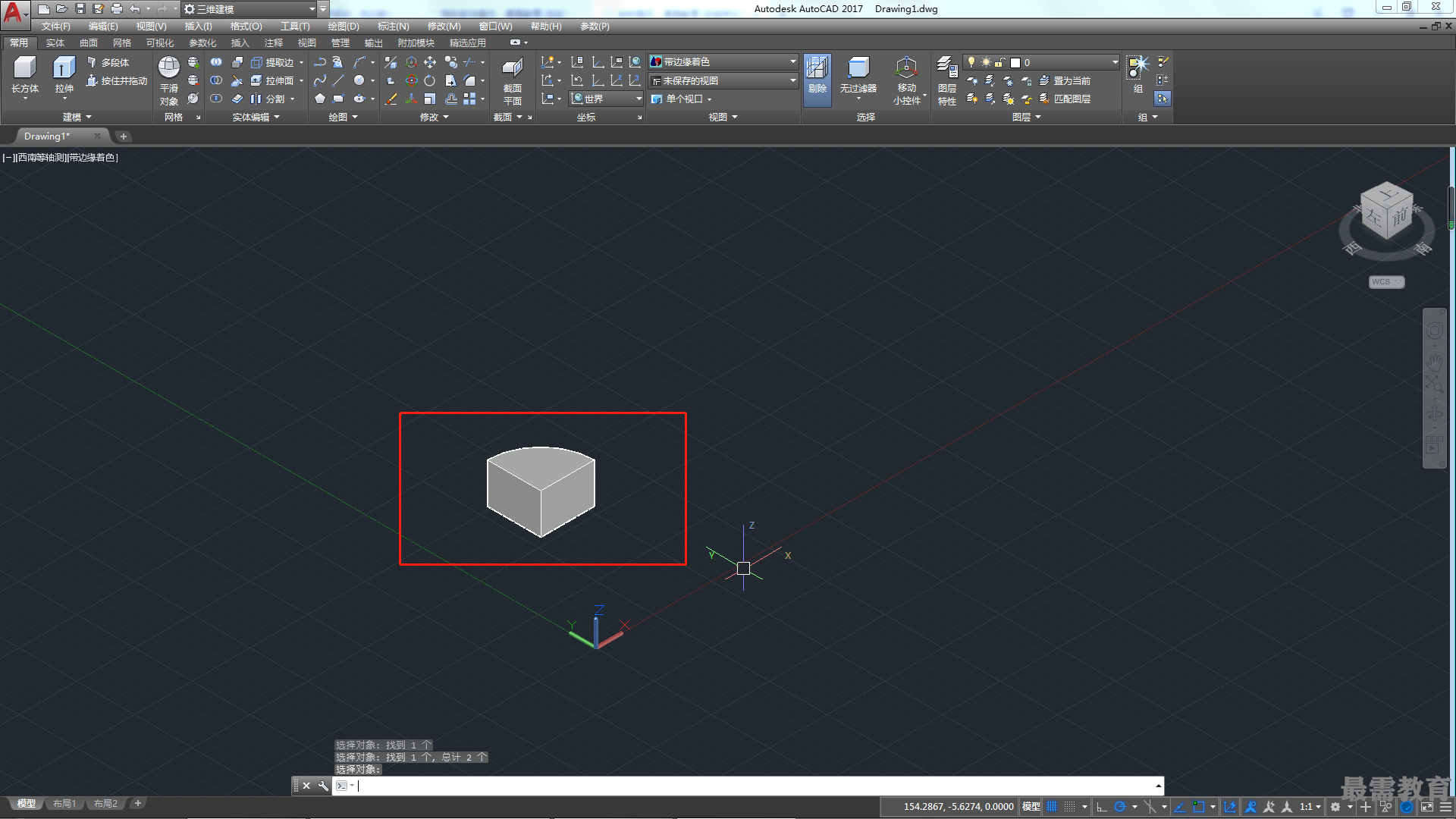Toggle object snap tracking in status bar
Viewport: 1456px width, 819px height.
coord(1180,807)
